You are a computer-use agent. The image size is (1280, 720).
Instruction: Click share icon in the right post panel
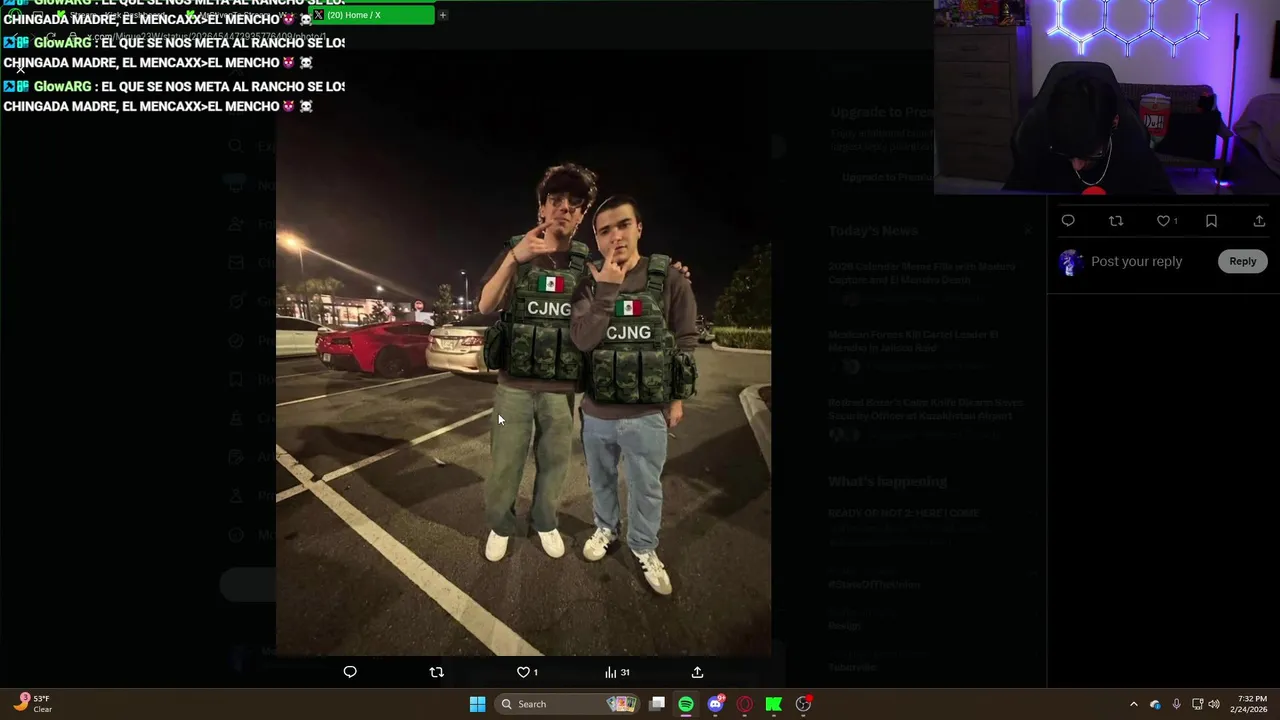coord(1259,221)
